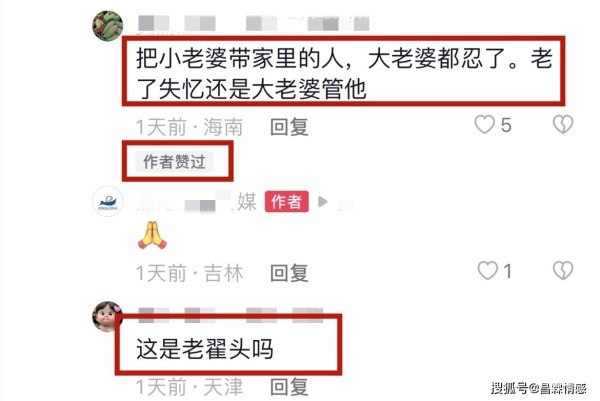Dislike the author's reply from Jilin
600x401 pixels.
[x=563, y=271]
